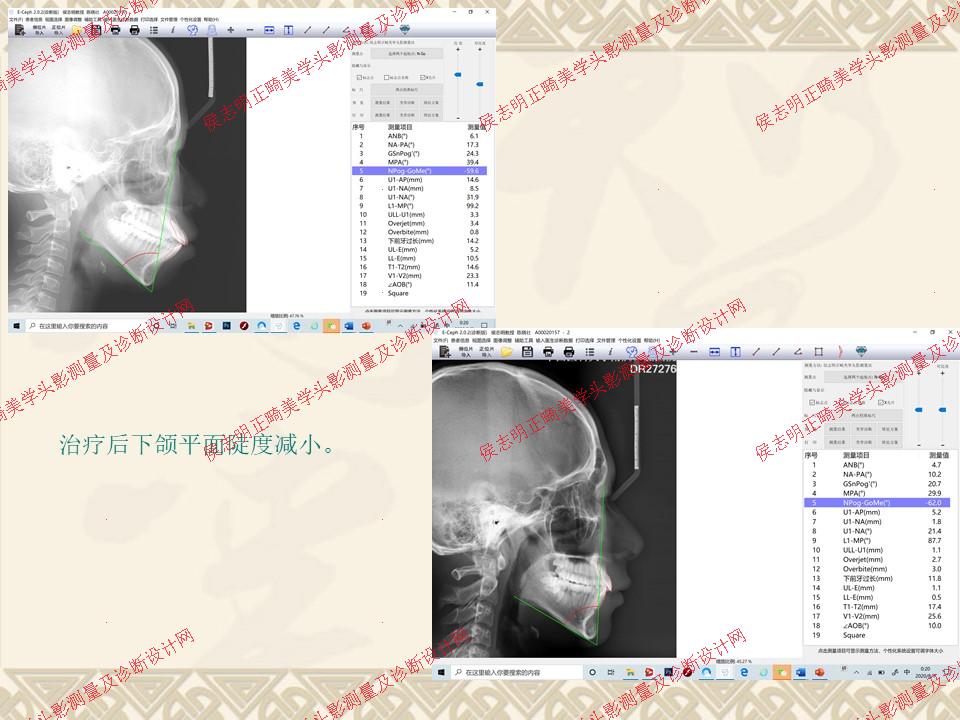The image size is (960, 720).
Task: Save using the floppy disk icon in the upper E-Ceph window
Action: 96,29
